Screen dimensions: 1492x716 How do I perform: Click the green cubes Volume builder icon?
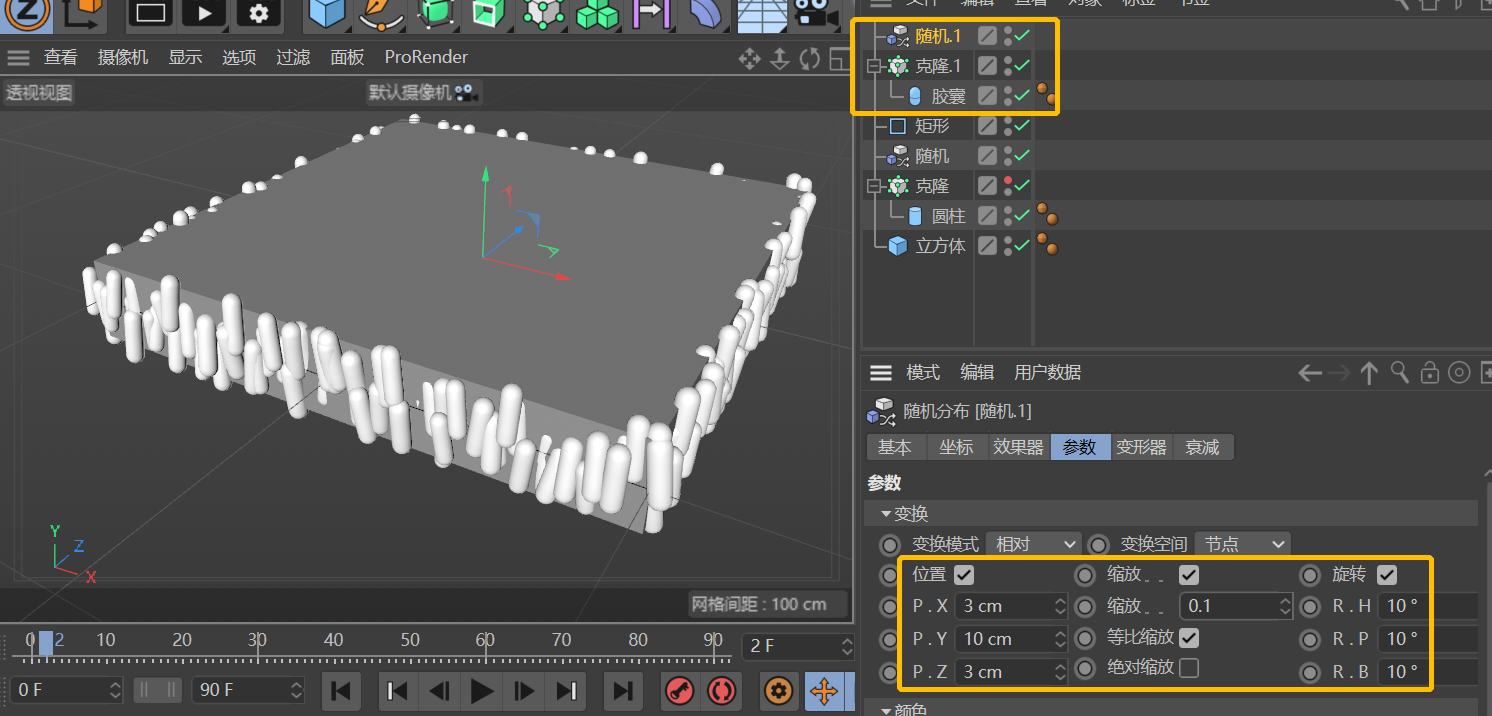point(598,14)
